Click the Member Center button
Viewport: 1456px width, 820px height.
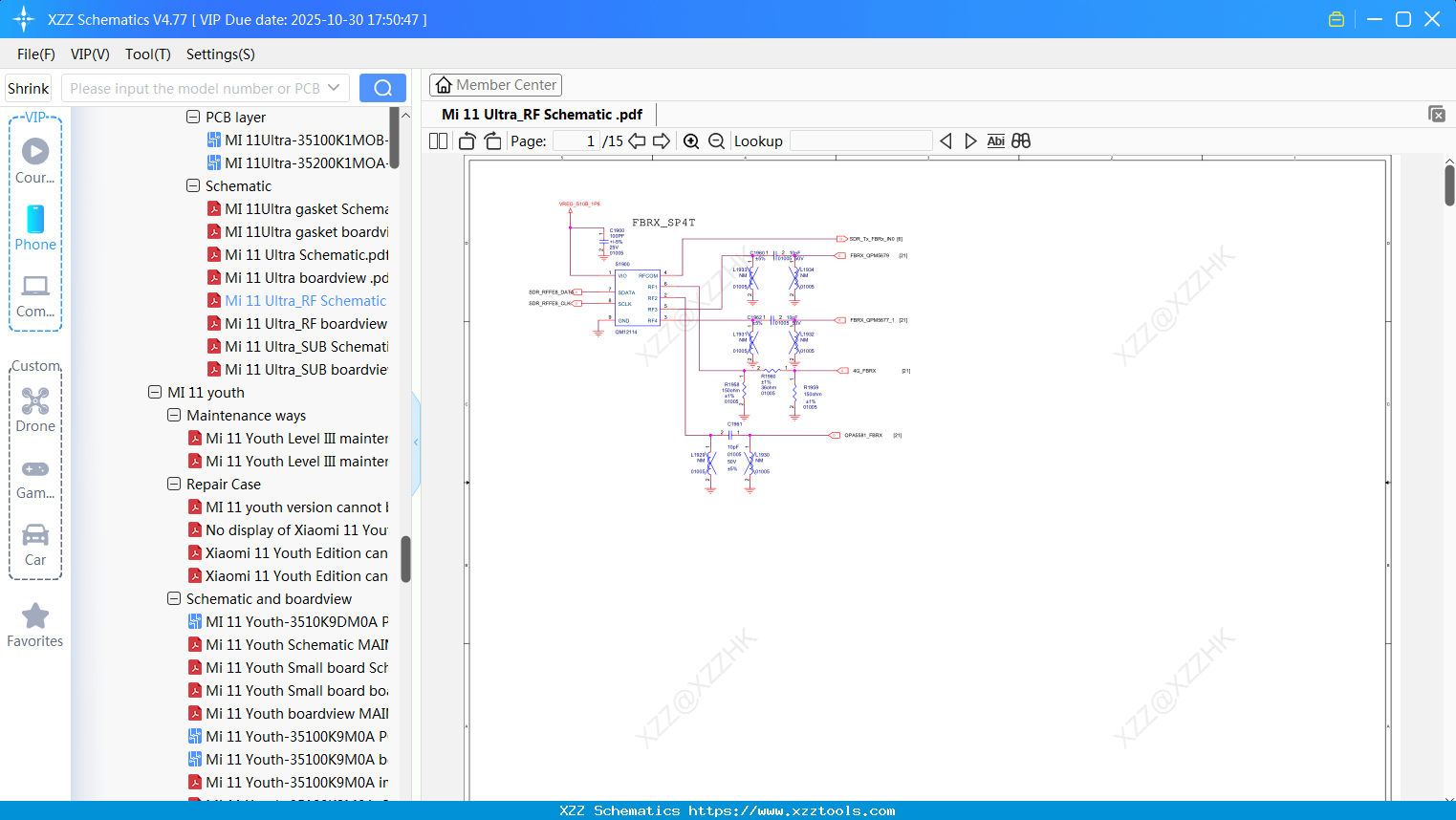click(x=495, y=84)
